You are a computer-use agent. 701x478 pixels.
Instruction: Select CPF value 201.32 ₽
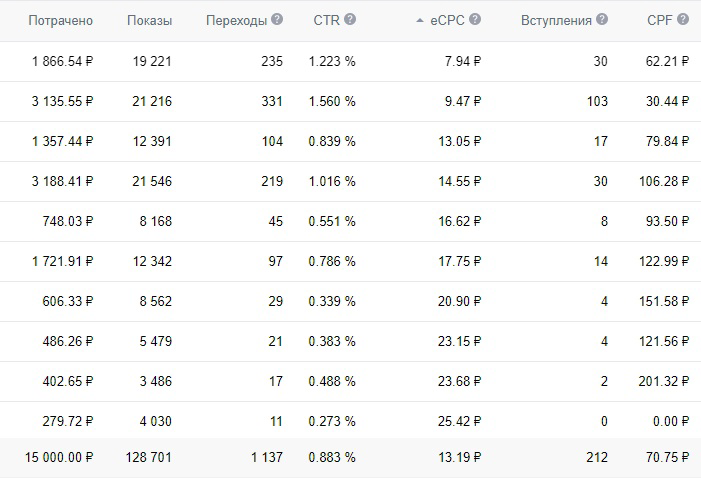coord(664,381)
